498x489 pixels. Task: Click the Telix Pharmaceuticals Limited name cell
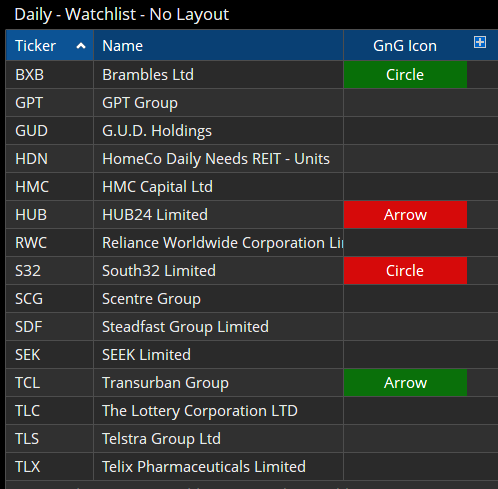coord(218,467)
